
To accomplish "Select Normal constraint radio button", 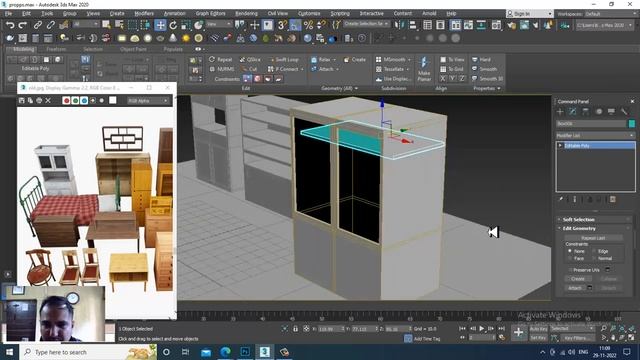I will [594, 258].
